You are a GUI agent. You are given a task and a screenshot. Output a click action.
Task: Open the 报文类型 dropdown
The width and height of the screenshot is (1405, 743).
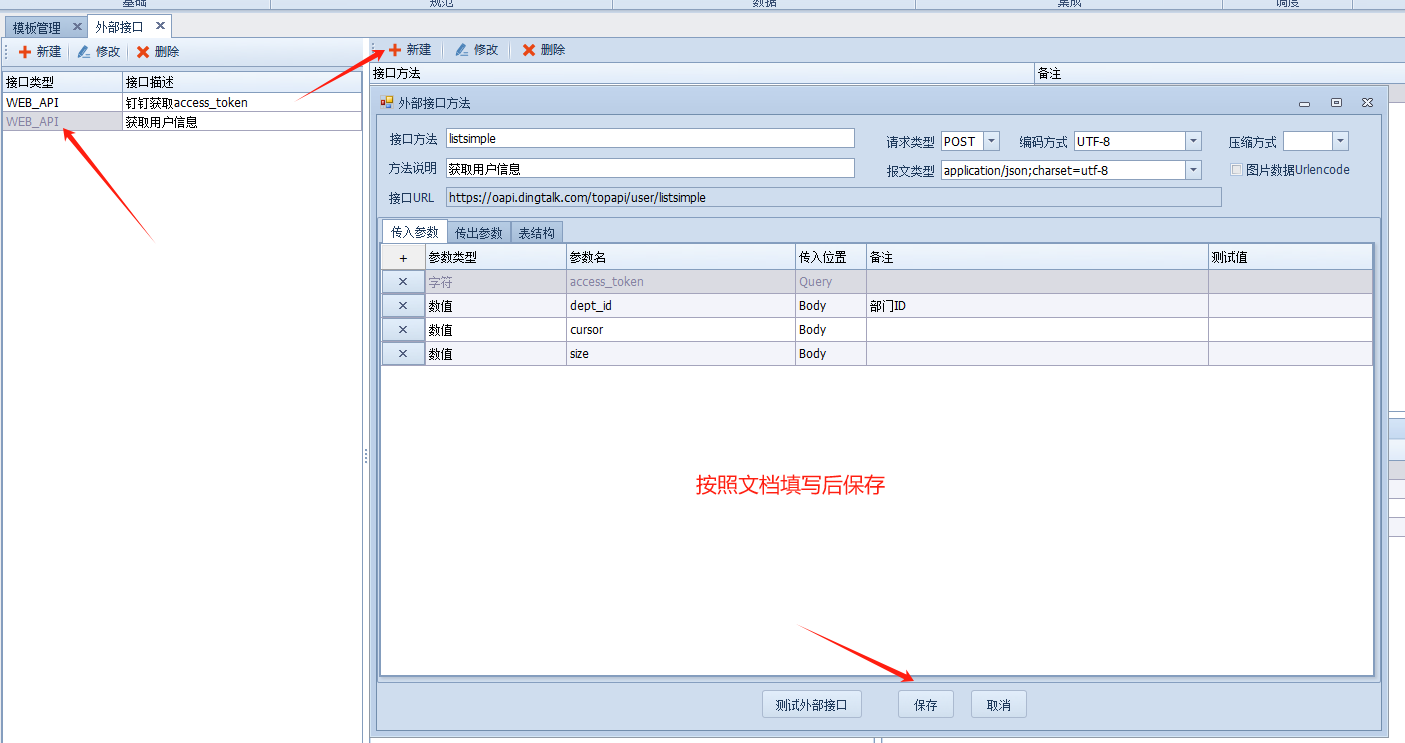[1193, 171]
